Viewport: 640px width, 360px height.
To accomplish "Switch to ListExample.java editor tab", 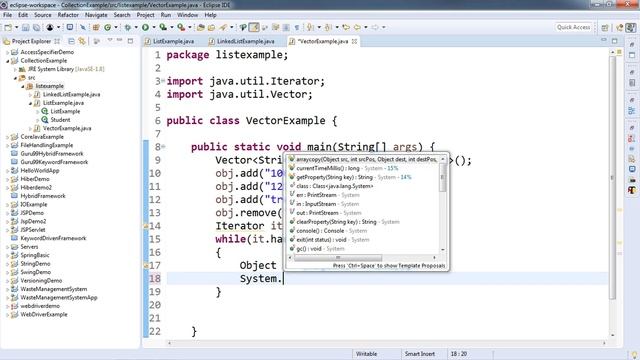I will click(173, 41).
